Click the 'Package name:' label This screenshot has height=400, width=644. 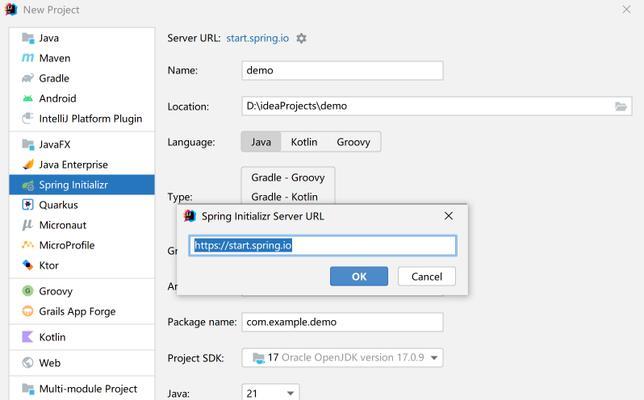coord(202,322)
